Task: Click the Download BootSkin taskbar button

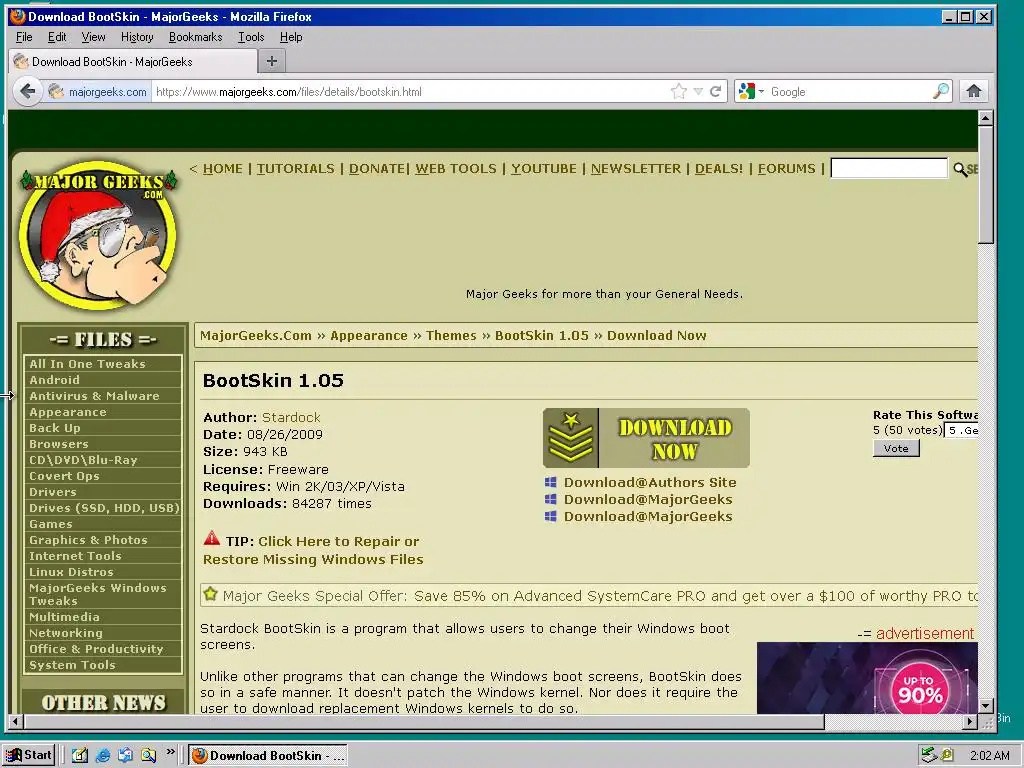Action: 268,756
